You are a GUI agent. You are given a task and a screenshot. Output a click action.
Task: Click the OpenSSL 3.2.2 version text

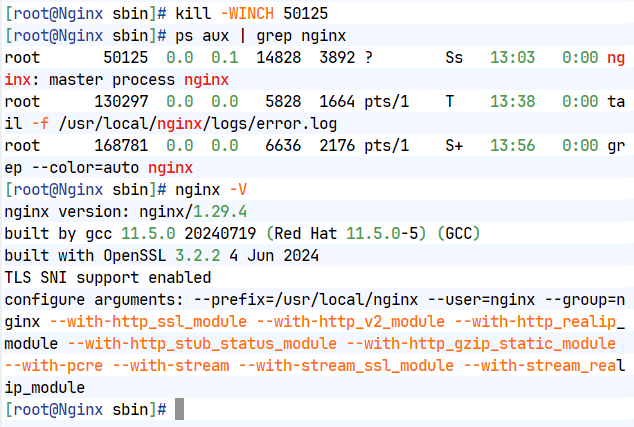[198, 256]
